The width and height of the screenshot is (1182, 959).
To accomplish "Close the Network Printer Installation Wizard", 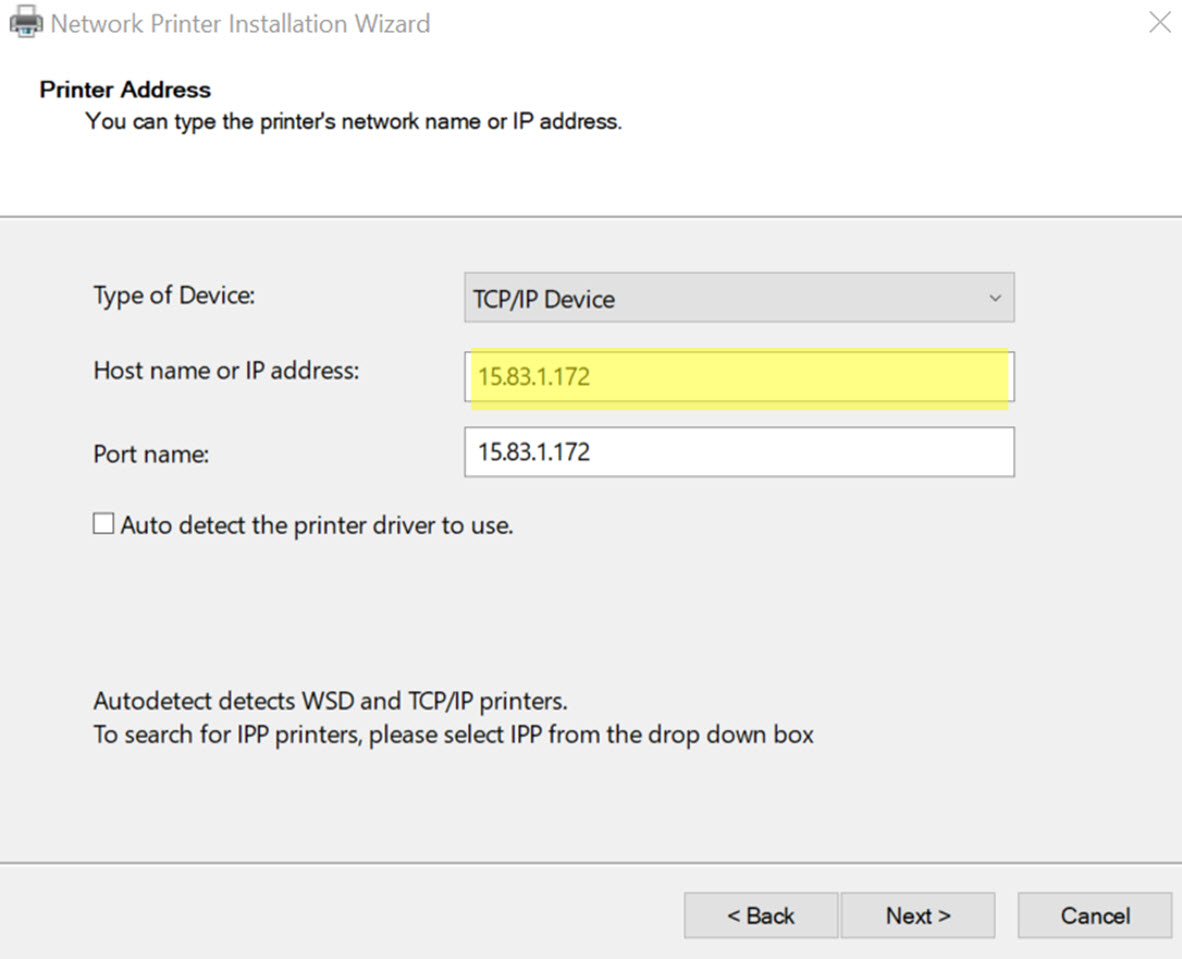I will pyautogui.click(x=1159, y=21).
